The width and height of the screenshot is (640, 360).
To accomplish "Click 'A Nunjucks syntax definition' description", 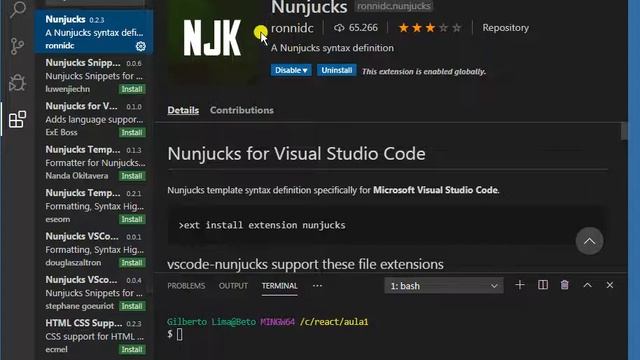I will [332, 48].
